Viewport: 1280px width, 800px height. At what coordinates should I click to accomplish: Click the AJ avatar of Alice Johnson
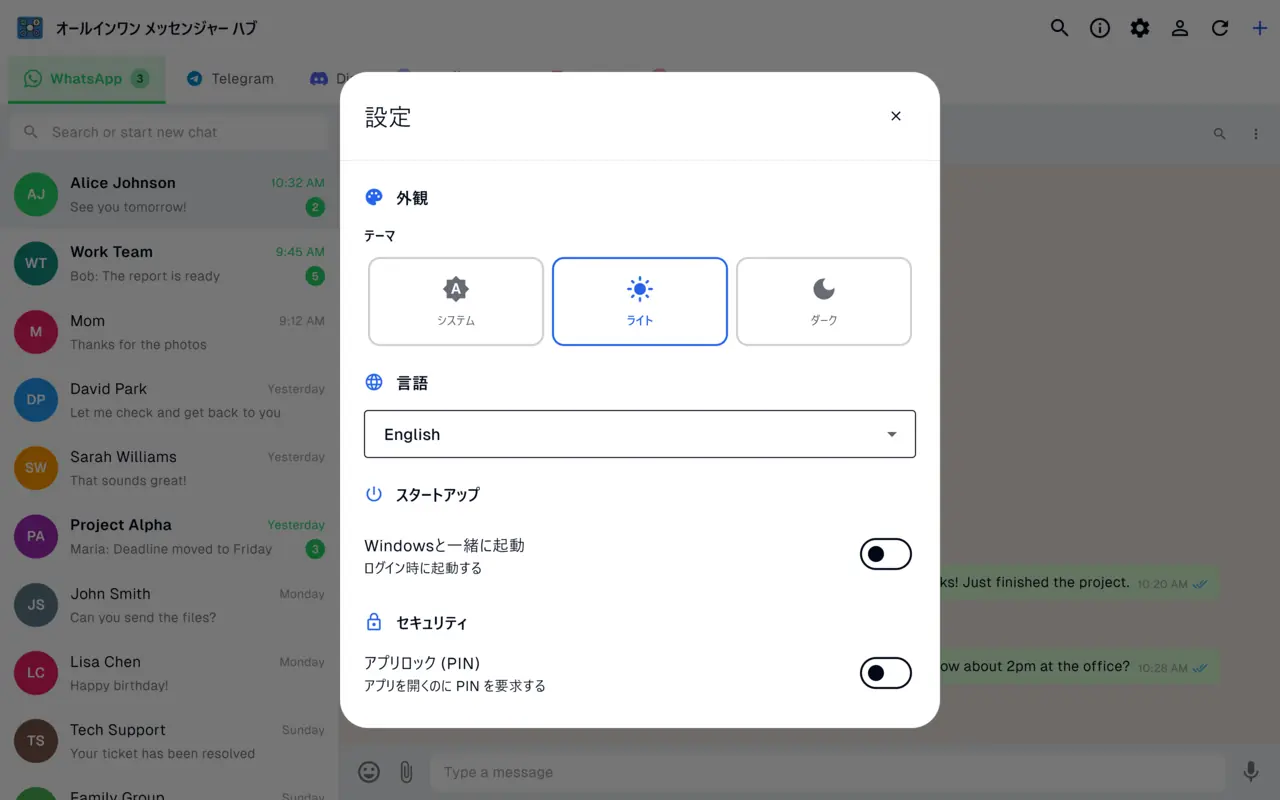[36, 194]
